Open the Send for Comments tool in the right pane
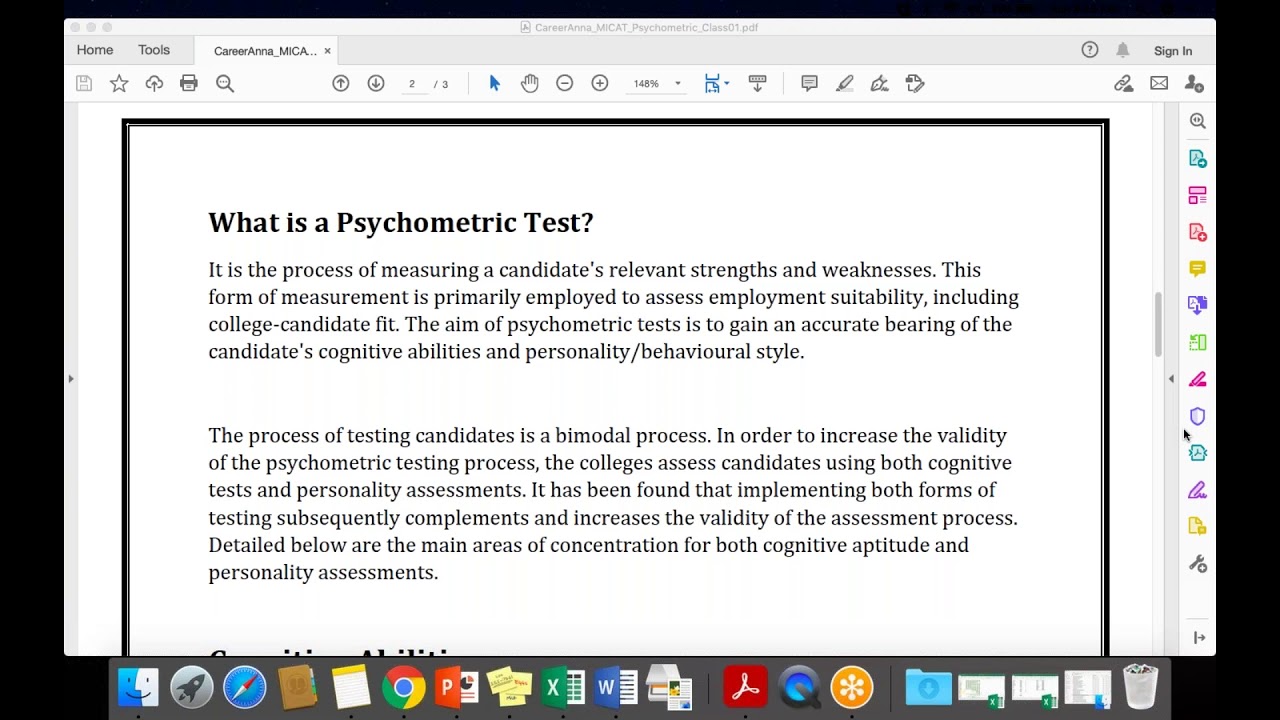Screen dimensions: 1280x720 (x=1198, y=527)
